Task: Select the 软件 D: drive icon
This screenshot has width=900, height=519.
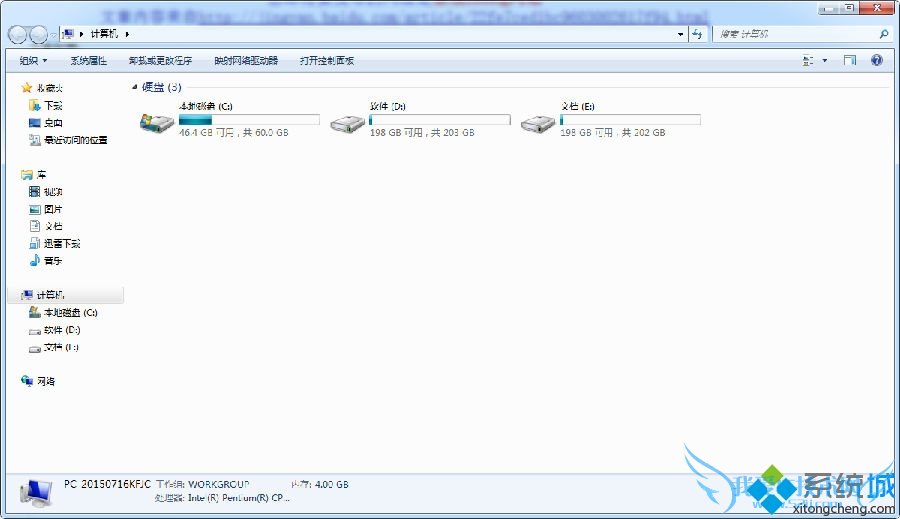Action: 347,123
